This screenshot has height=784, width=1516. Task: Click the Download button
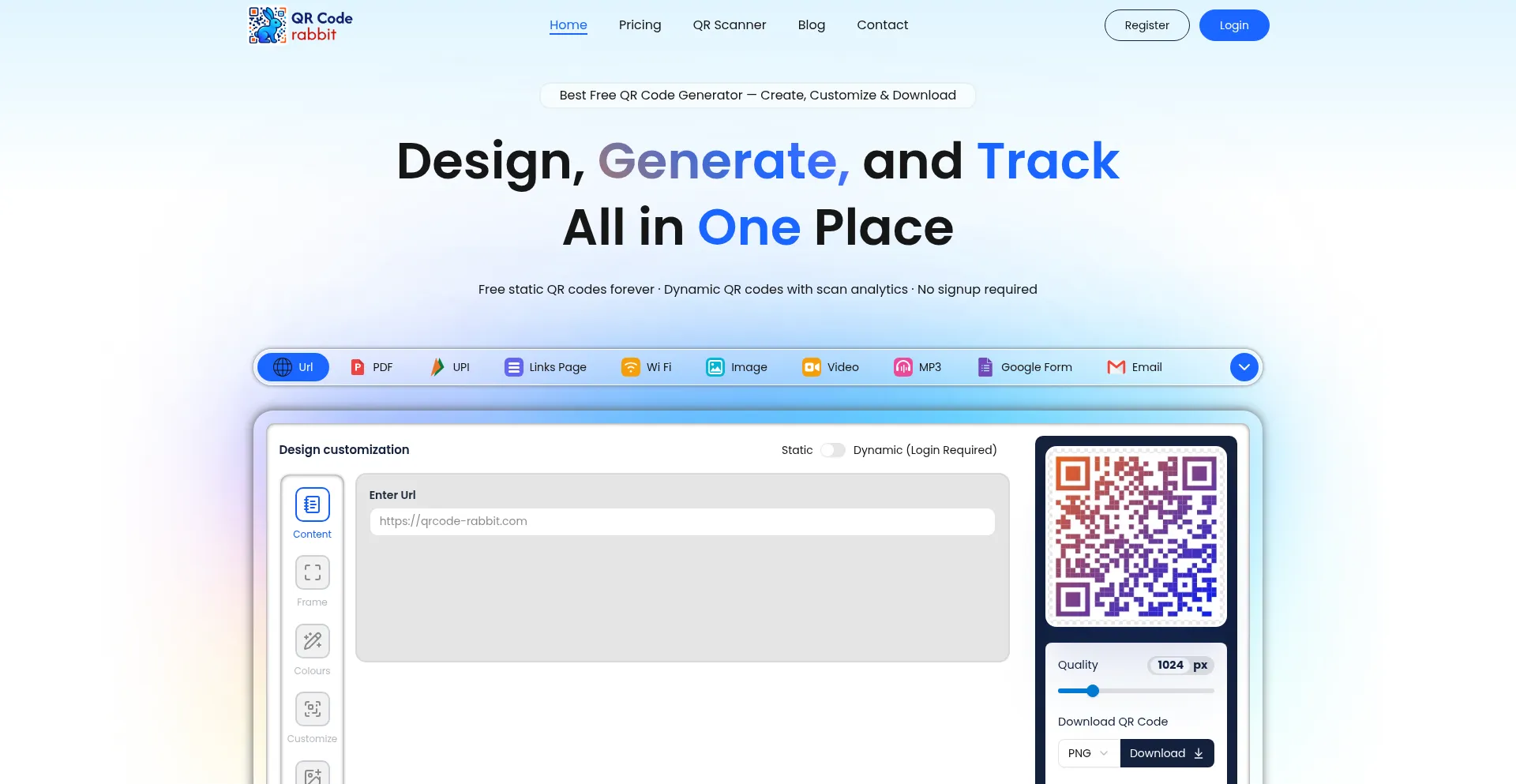pyautogui.click(x=1167, y=753)
